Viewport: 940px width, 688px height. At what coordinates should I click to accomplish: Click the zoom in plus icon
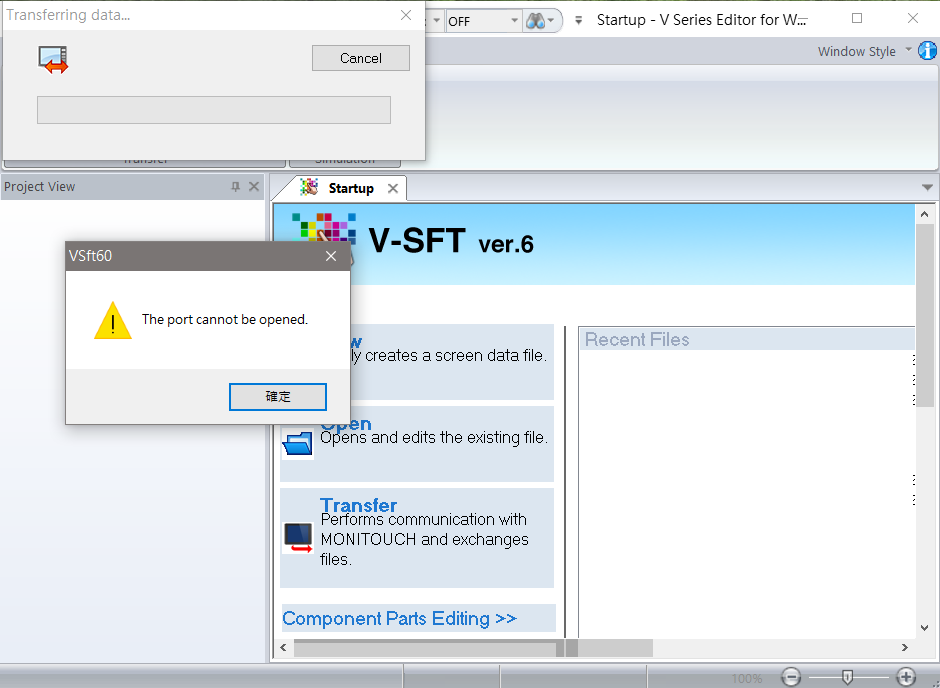[905, 677]
